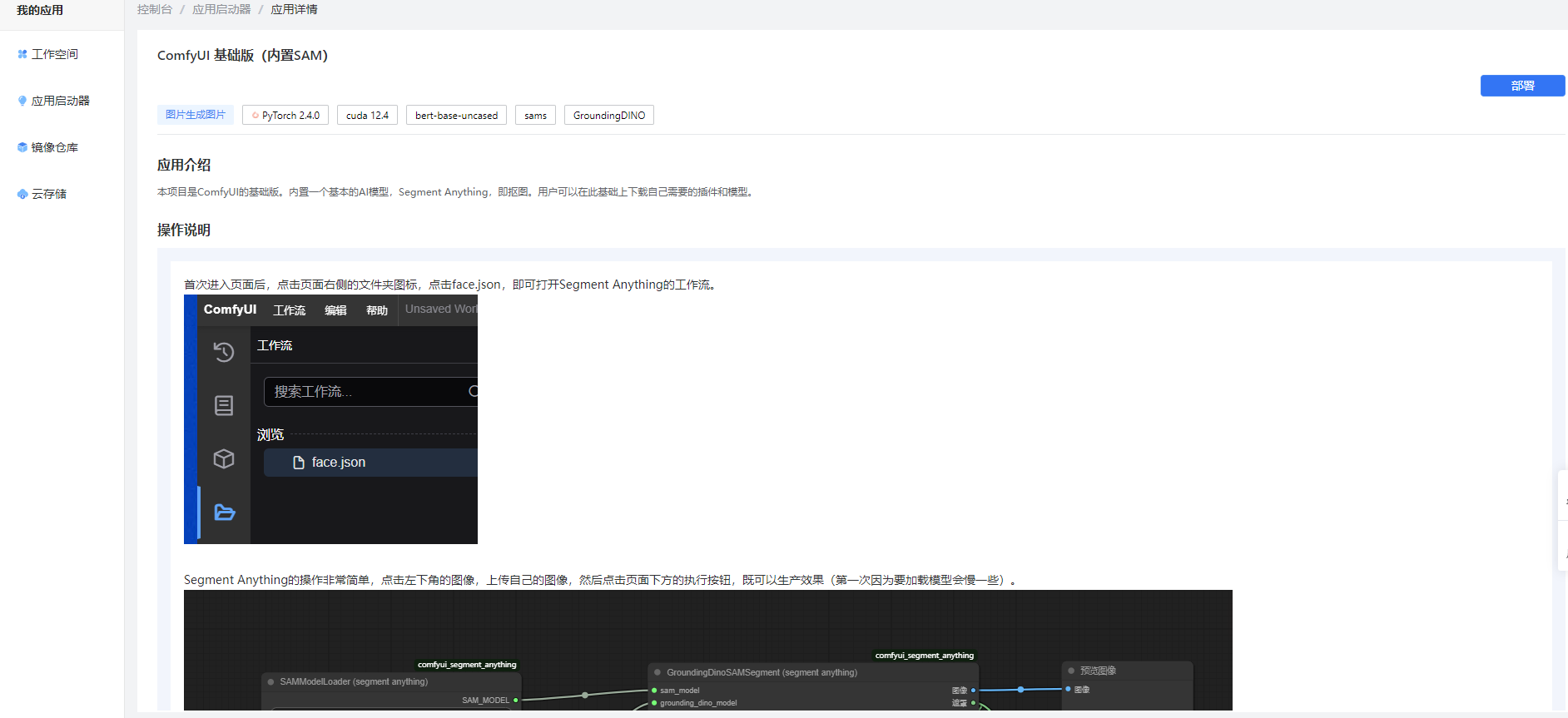Click queue list icon in ComfyUI screenshot
The height and width of the screenshot is (718, 1568).
point(224,405)
